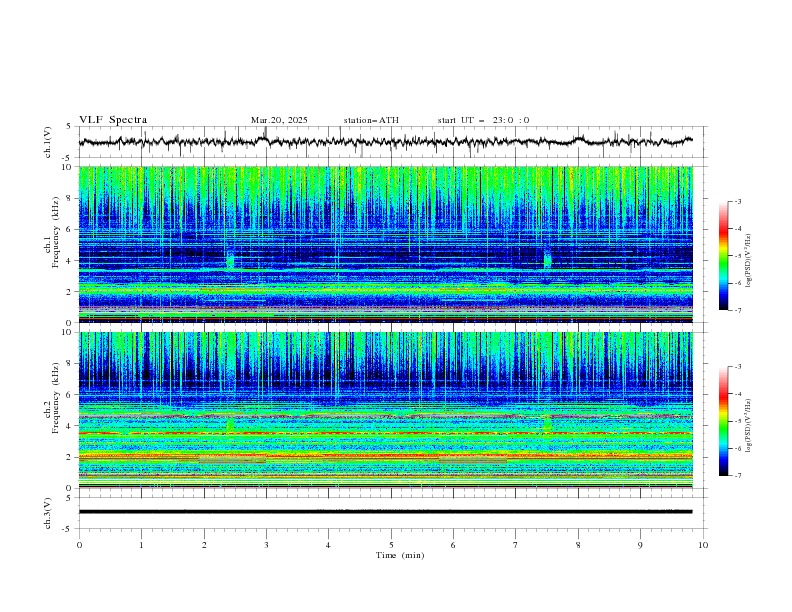The width and height of the screenshot is (792, 612).
Task: Click the "10" kHz tick of ch.2 spectrogram
Action: (x=69, y=332)
